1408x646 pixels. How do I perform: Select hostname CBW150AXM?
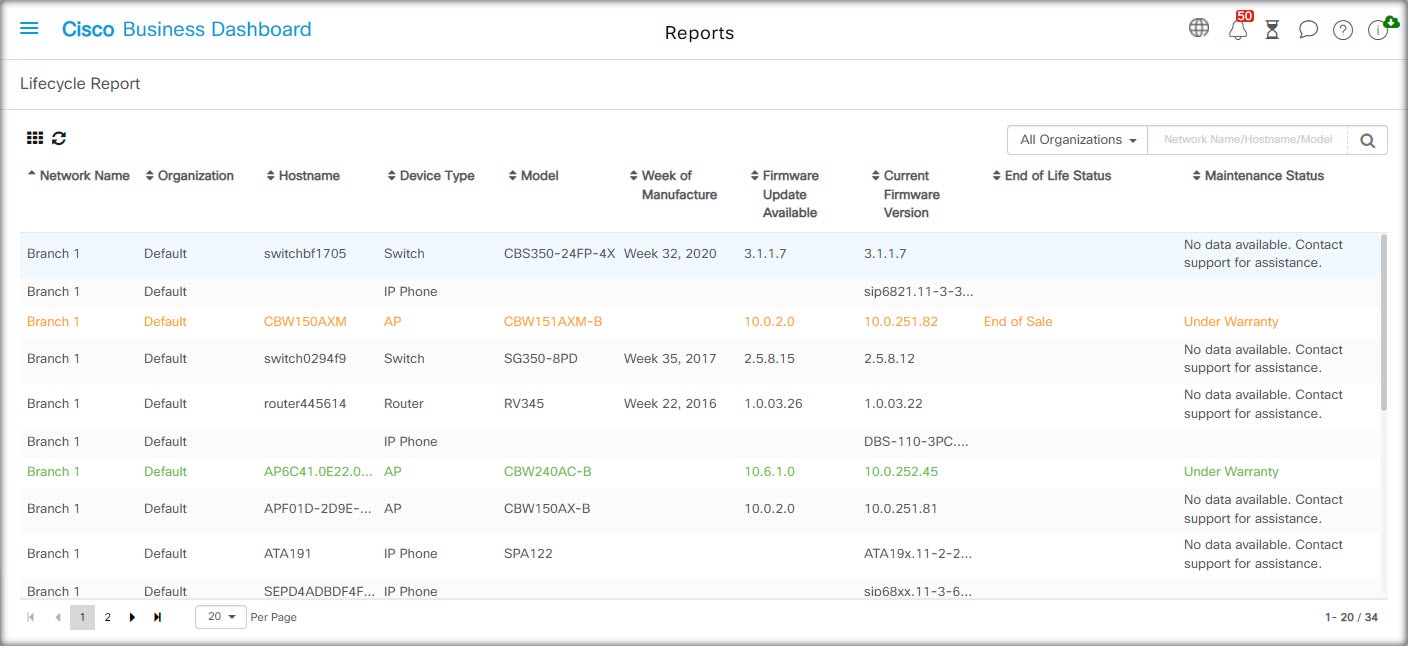pyautogui.click(x=305, y=322)
